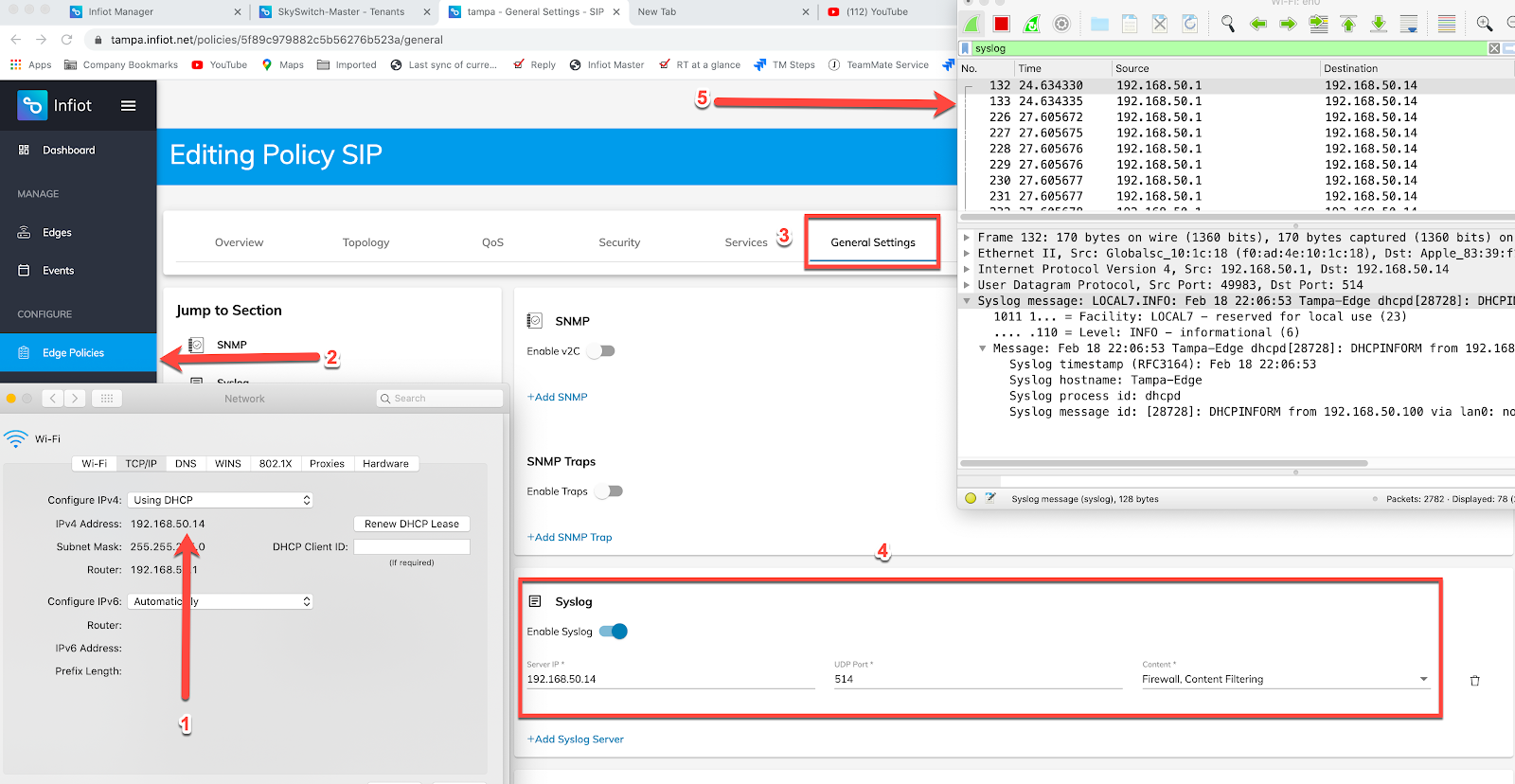
Task: Click the +Add SNMP Trap link
Action: coord(570,537)
